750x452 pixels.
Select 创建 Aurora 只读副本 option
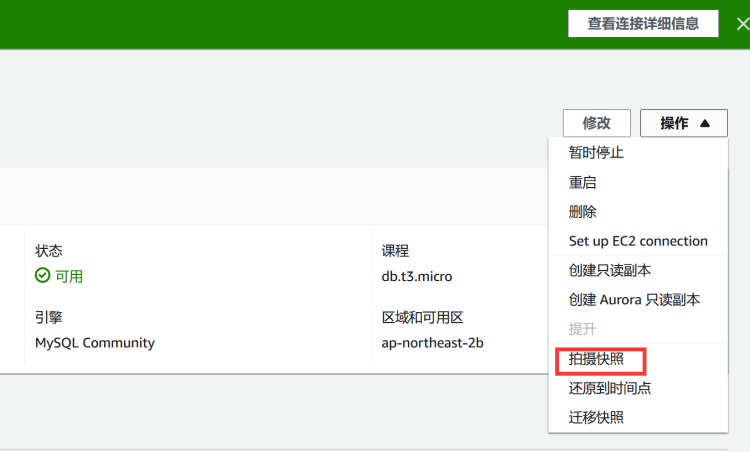(634, 300)
